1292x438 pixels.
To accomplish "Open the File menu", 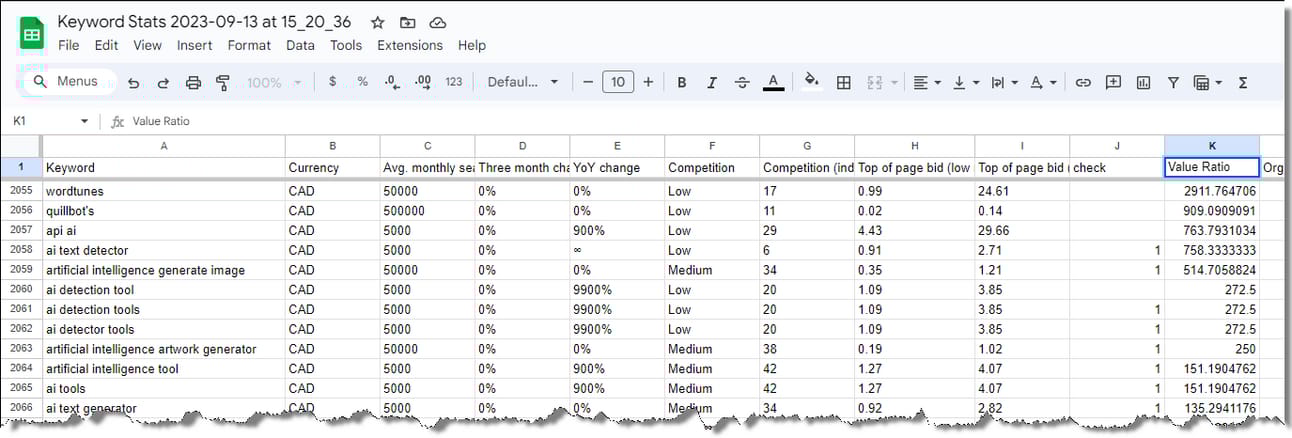I will (x=69, y=45).
